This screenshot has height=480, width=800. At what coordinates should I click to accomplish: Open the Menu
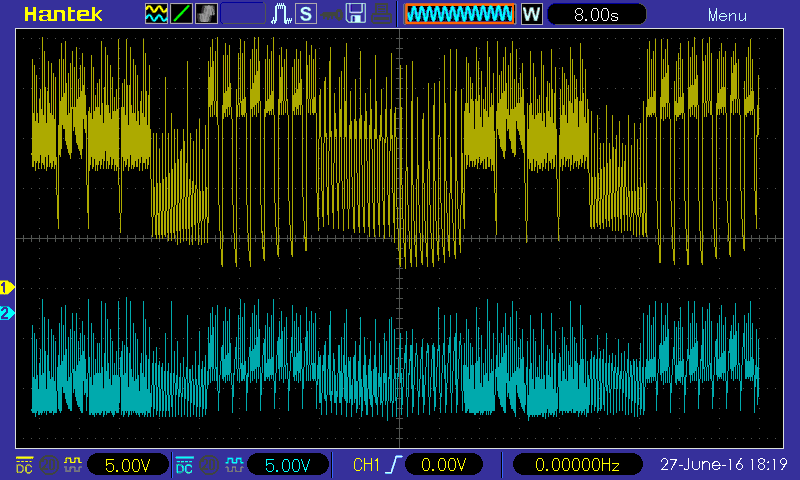pyautogui.click(x=727, y=16)
